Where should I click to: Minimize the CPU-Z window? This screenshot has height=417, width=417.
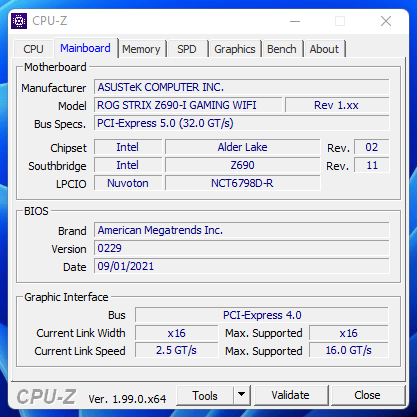coord(295,21)
